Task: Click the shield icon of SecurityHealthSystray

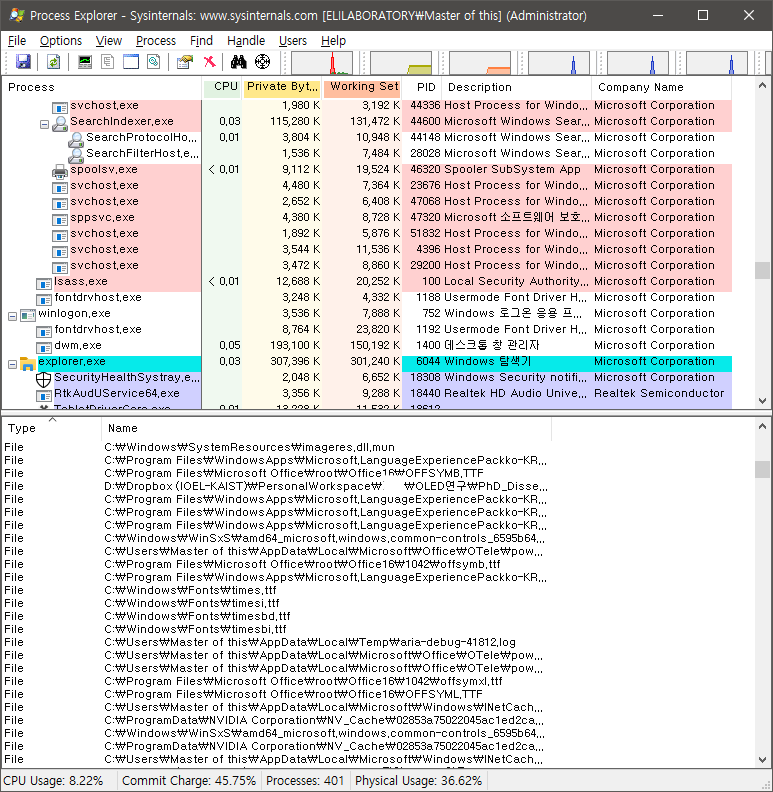Action: pyautogui.click(x=43, y=379)
